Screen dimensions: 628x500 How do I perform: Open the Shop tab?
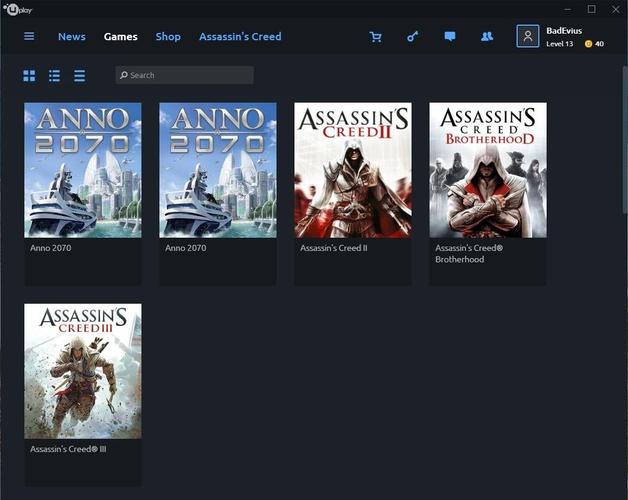coord(168,36)
